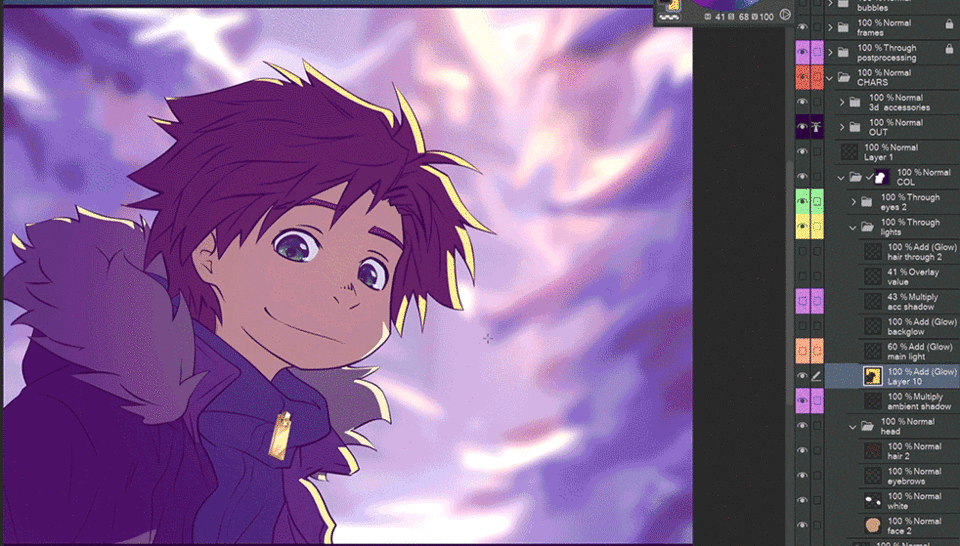Hide the ambient shadow layer
The width and height of the screenshot is (960, 546).
click(x=802, y=401)
